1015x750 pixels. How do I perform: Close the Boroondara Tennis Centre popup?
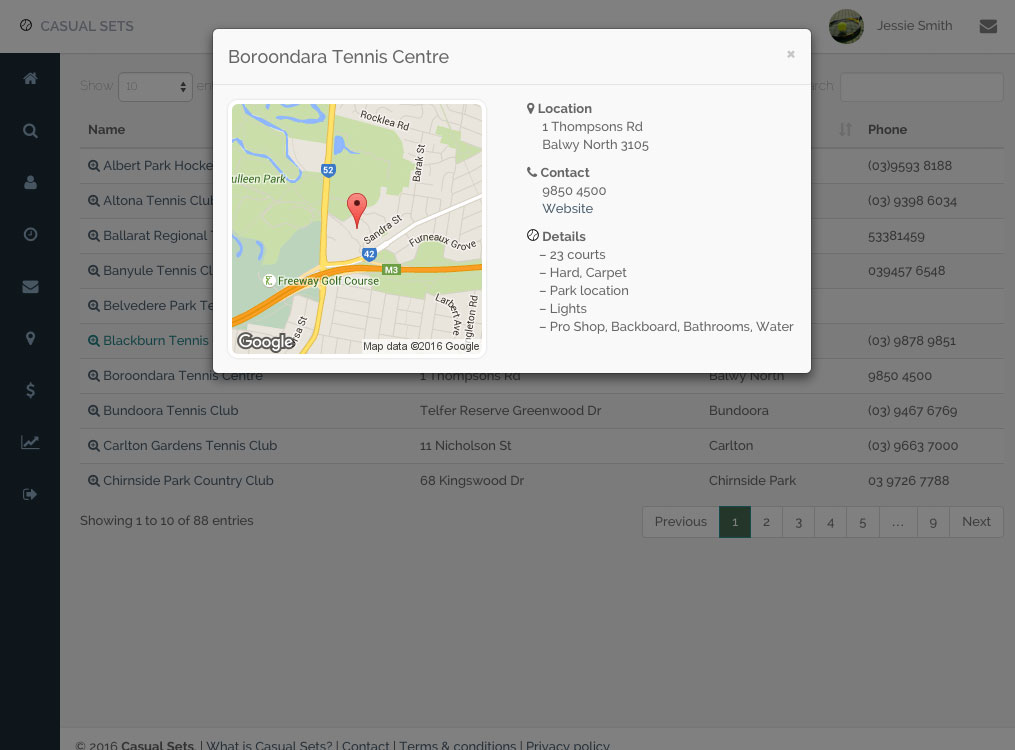[x=790, y=54]
